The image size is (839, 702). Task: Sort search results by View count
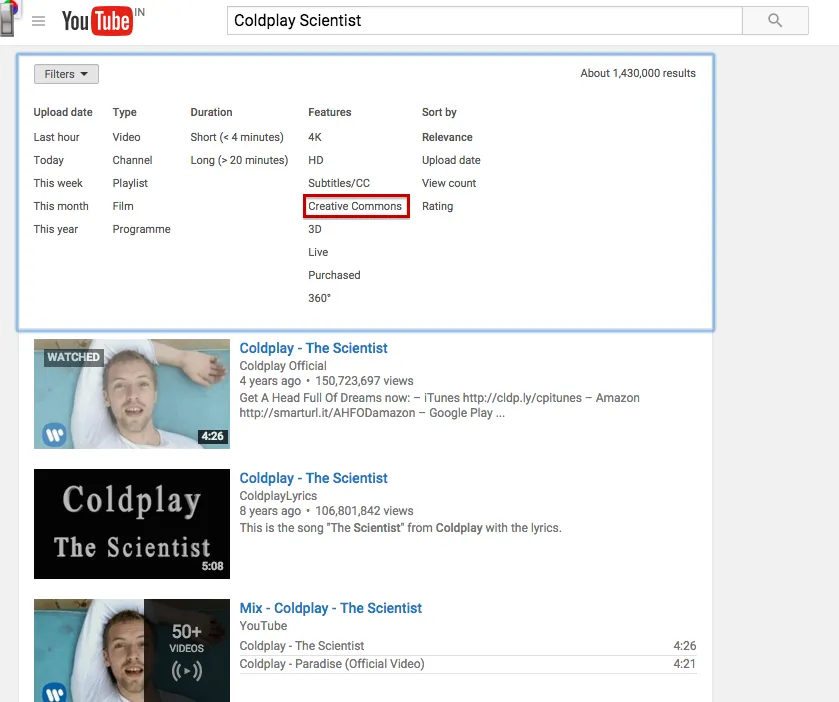[x=449, y=183]
